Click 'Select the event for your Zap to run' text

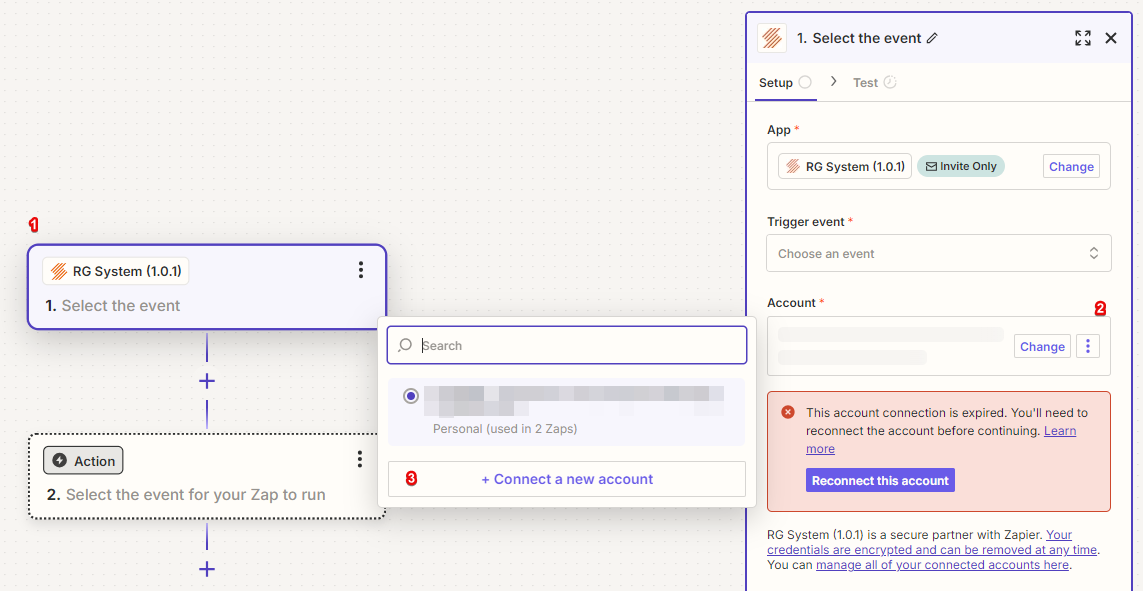pyautogui.click(x=195, y=495)
